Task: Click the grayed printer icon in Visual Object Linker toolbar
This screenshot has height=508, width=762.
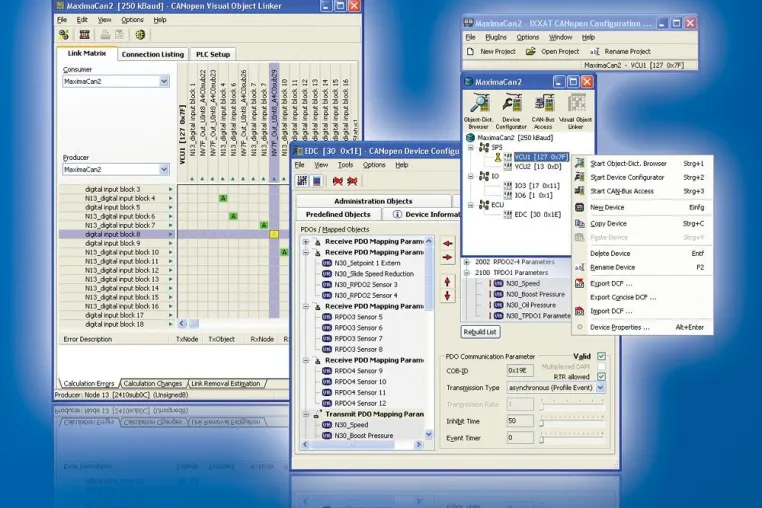Action: (105, 35)
